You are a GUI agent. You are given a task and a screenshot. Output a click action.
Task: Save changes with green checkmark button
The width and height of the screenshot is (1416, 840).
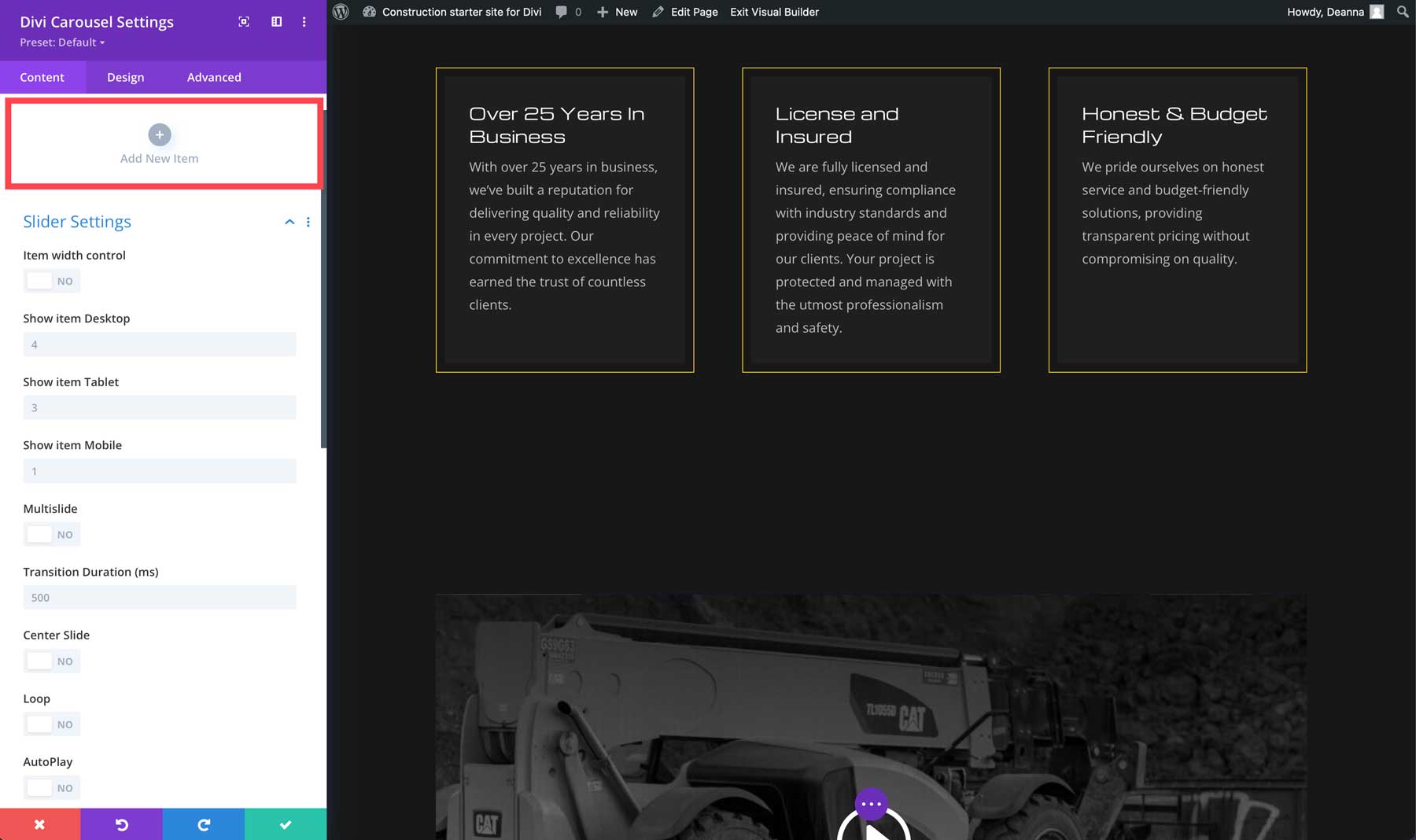[286, 824]
